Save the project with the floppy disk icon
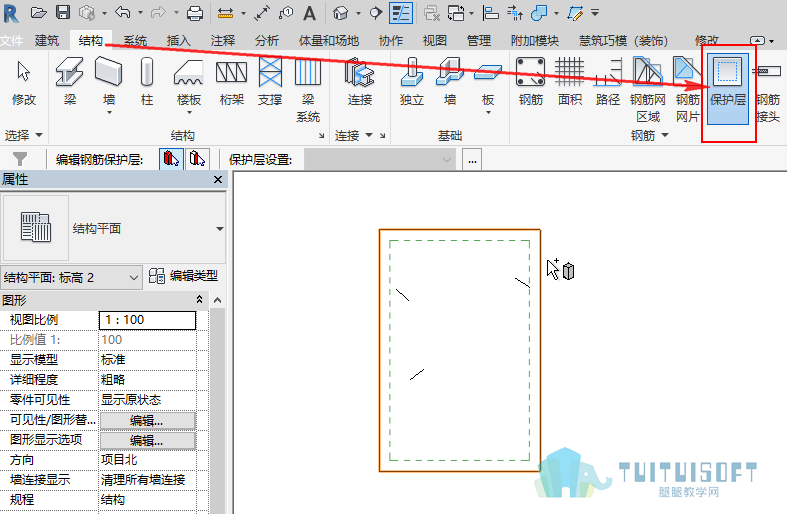The width and height of the screenshot is (787, 514). 63,13
